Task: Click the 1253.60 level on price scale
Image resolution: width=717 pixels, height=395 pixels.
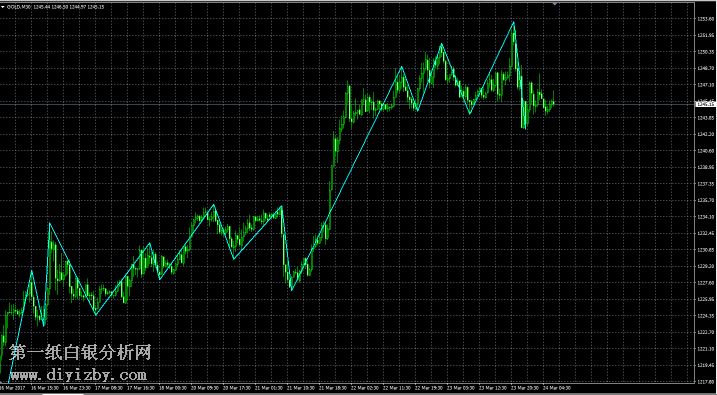Action: 705,19
